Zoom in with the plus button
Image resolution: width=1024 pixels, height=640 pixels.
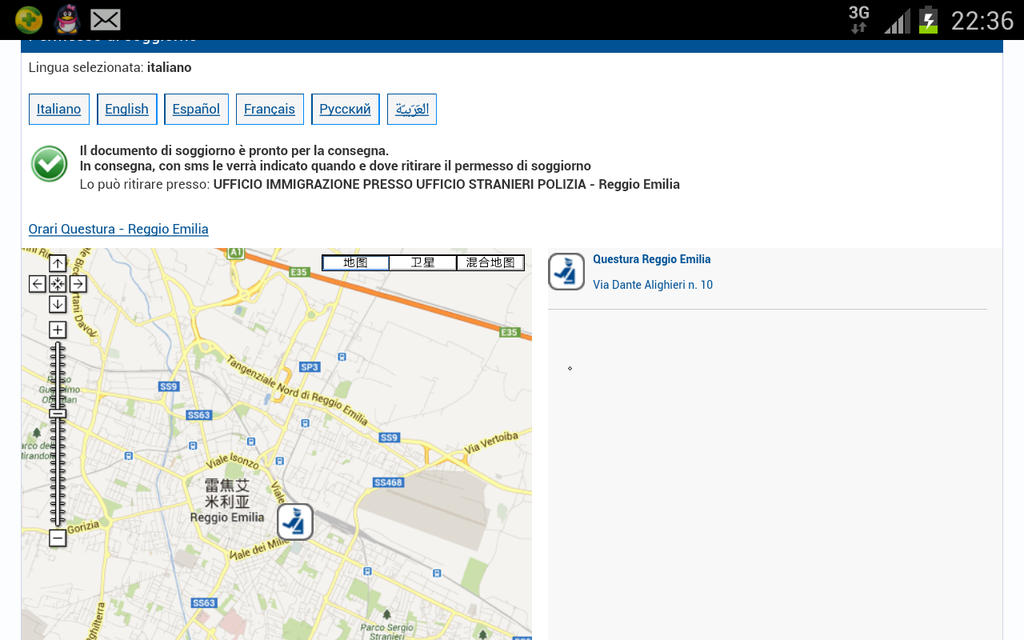(x=57, y=330)
